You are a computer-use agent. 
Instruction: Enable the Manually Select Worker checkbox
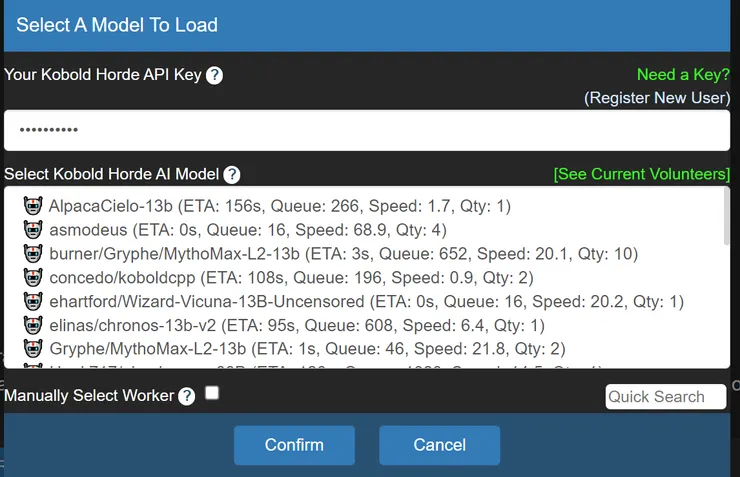pos(212,394)
